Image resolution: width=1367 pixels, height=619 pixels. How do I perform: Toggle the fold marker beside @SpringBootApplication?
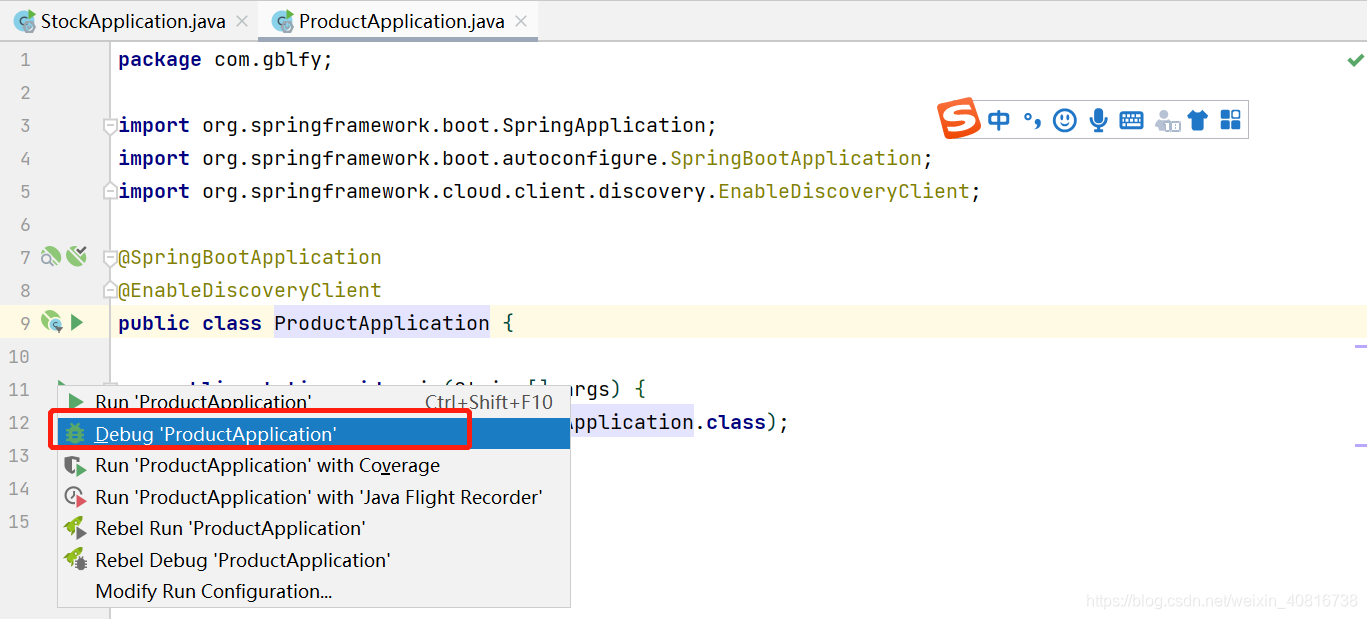(x=110, y=258)
